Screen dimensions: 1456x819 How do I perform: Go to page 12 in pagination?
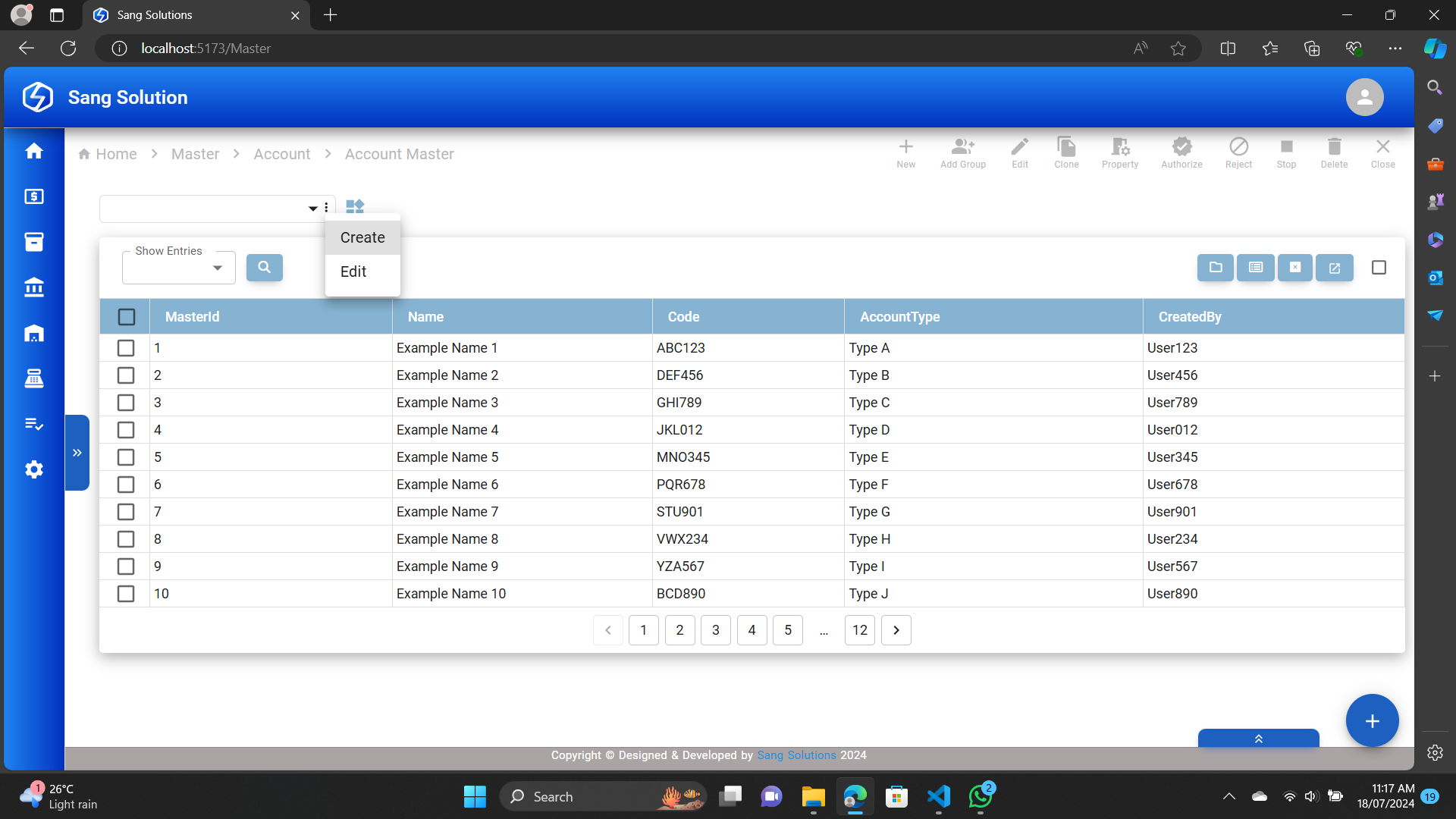tap(859, 630)
